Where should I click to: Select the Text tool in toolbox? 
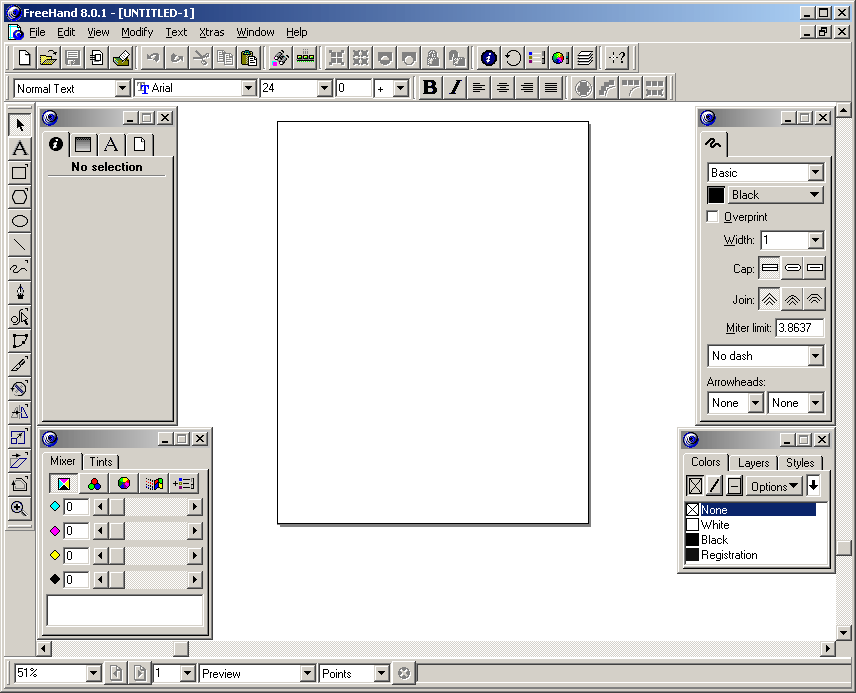[20, 149]
